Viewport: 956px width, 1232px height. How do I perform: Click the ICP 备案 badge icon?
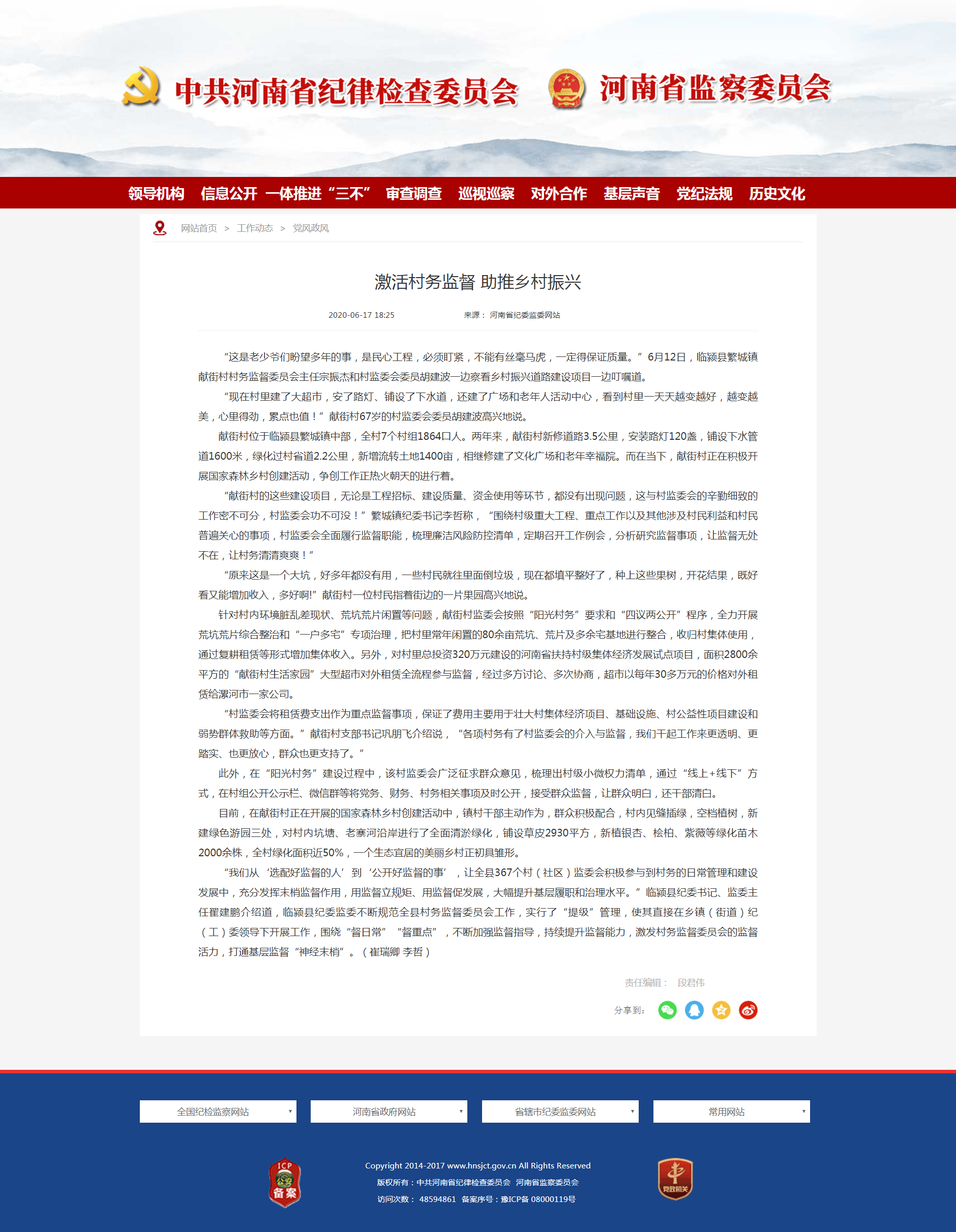click(285, 1182)
